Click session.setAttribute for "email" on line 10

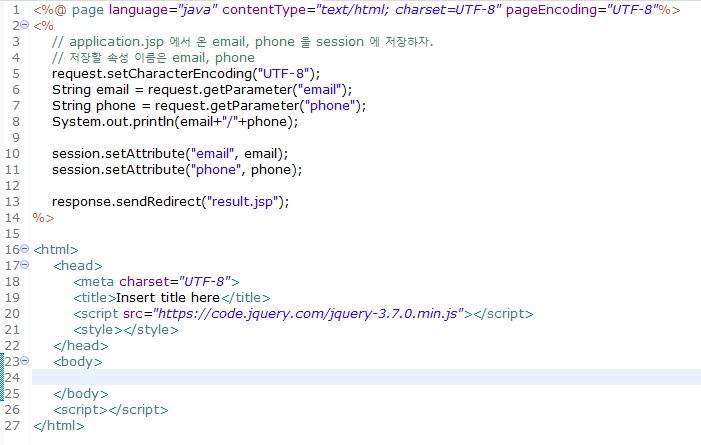click(170, 154)
